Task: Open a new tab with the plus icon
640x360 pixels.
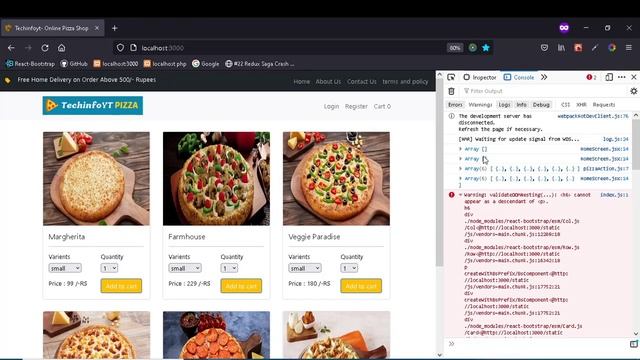Action: point(115,28)
